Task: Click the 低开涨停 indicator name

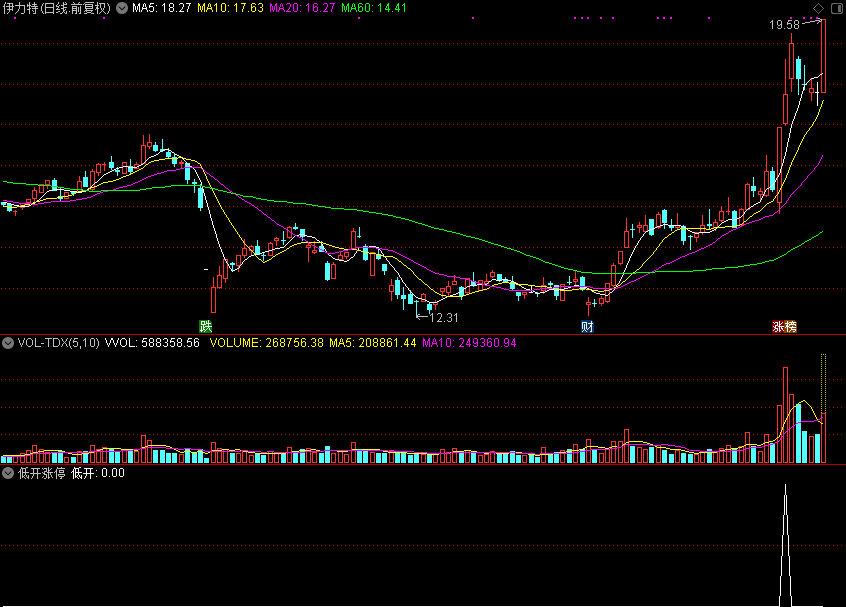Action: click(42, 473)
